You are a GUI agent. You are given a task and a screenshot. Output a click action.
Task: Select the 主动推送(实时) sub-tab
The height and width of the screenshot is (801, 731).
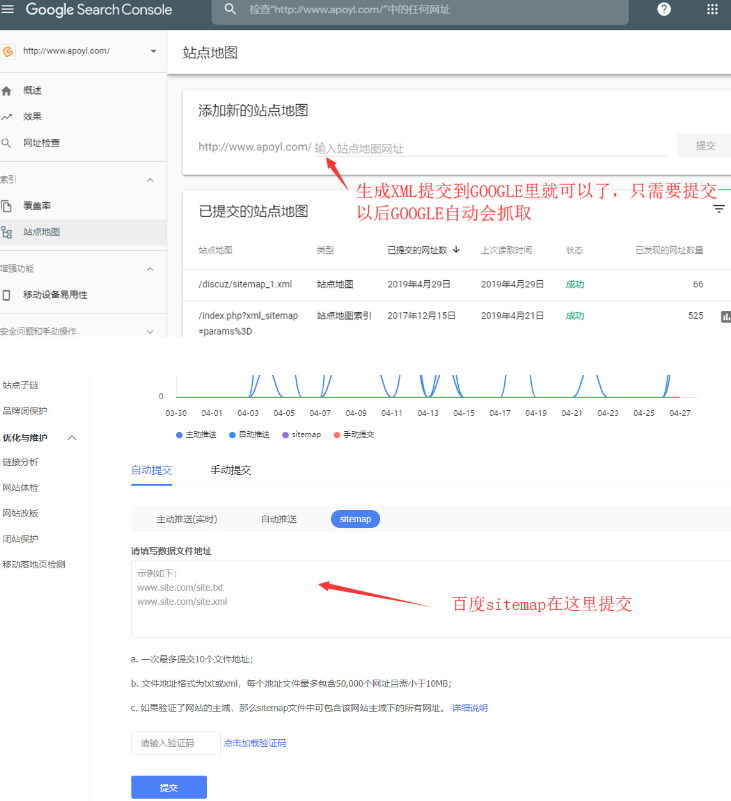[x=186, y=520]
